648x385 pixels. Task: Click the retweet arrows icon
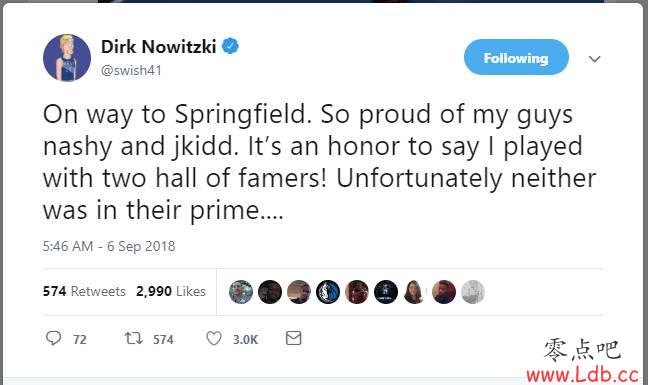point(134,339)
